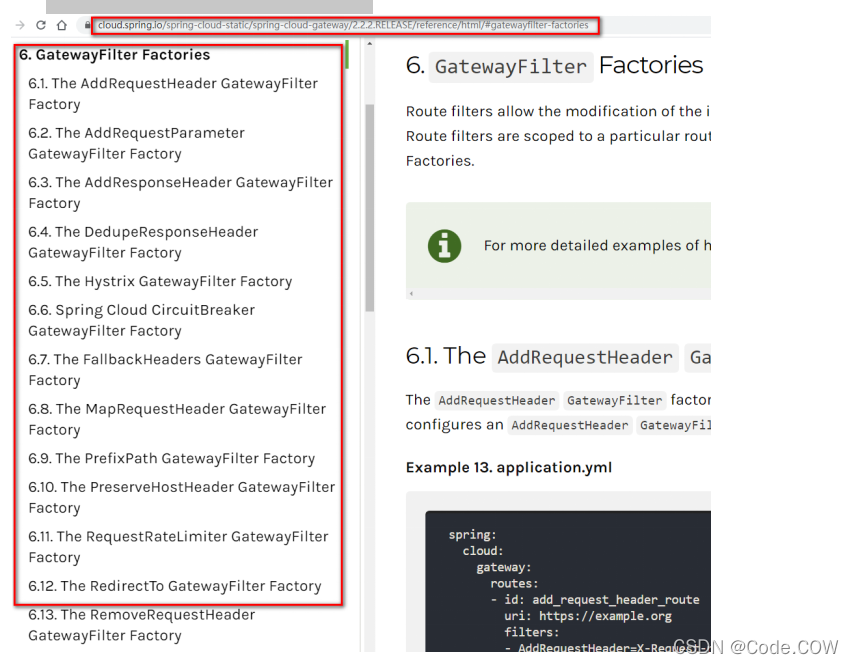Image resolution: width=854 pixels, height=664 pixels.
Task: Click 'uri: https://example.org' code line
Action: (x=588, y=616)
